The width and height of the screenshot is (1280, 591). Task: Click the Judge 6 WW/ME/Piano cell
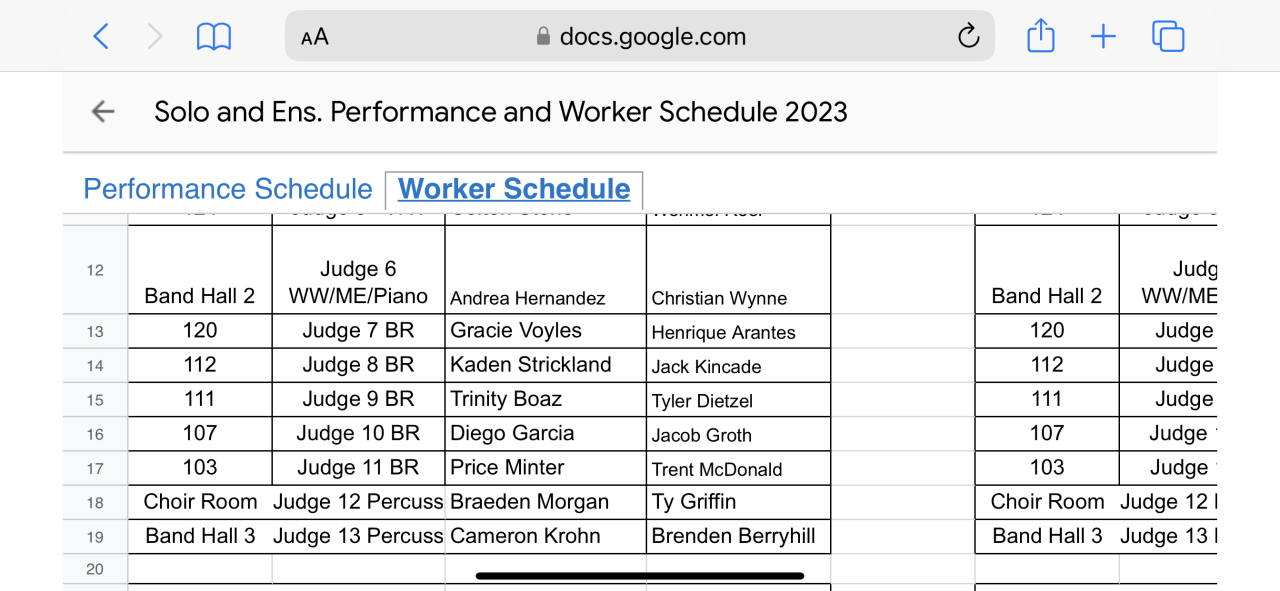tap(358, 282)
